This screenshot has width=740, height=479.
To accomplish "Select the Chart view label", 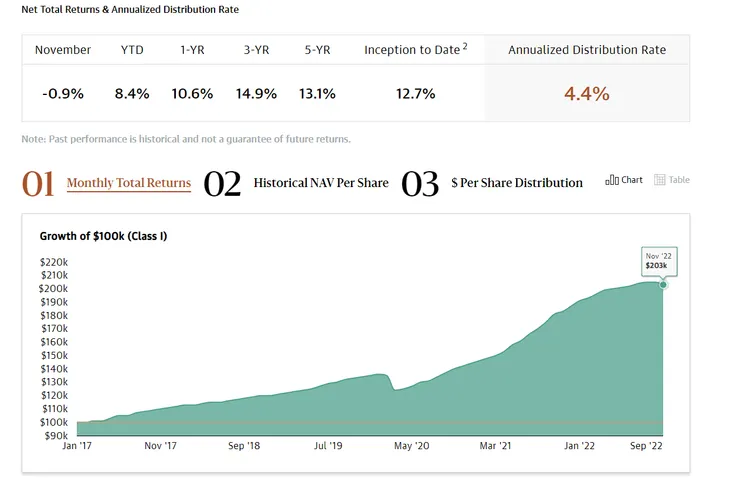I will pos(632,180).
